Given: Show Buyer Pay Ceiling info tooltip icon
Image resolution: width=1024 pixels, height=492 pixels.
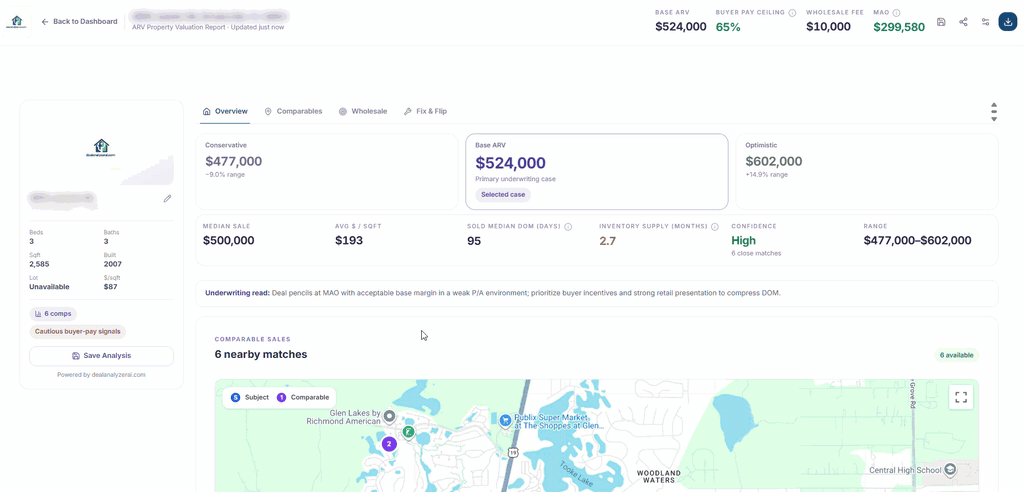Looking at the screenshot, I should [x=792, y=12].
